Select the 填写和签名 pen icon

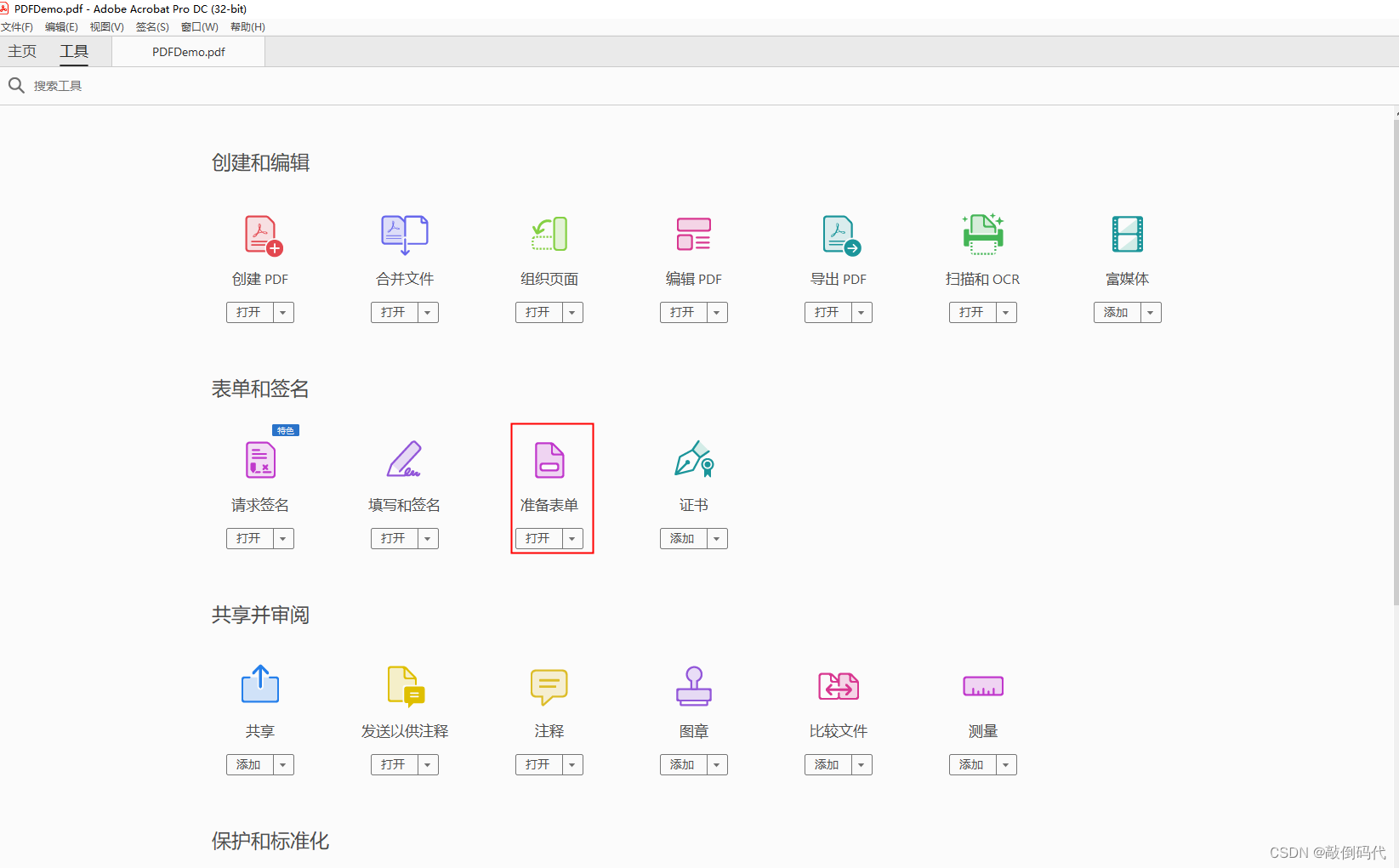[405, 459]
